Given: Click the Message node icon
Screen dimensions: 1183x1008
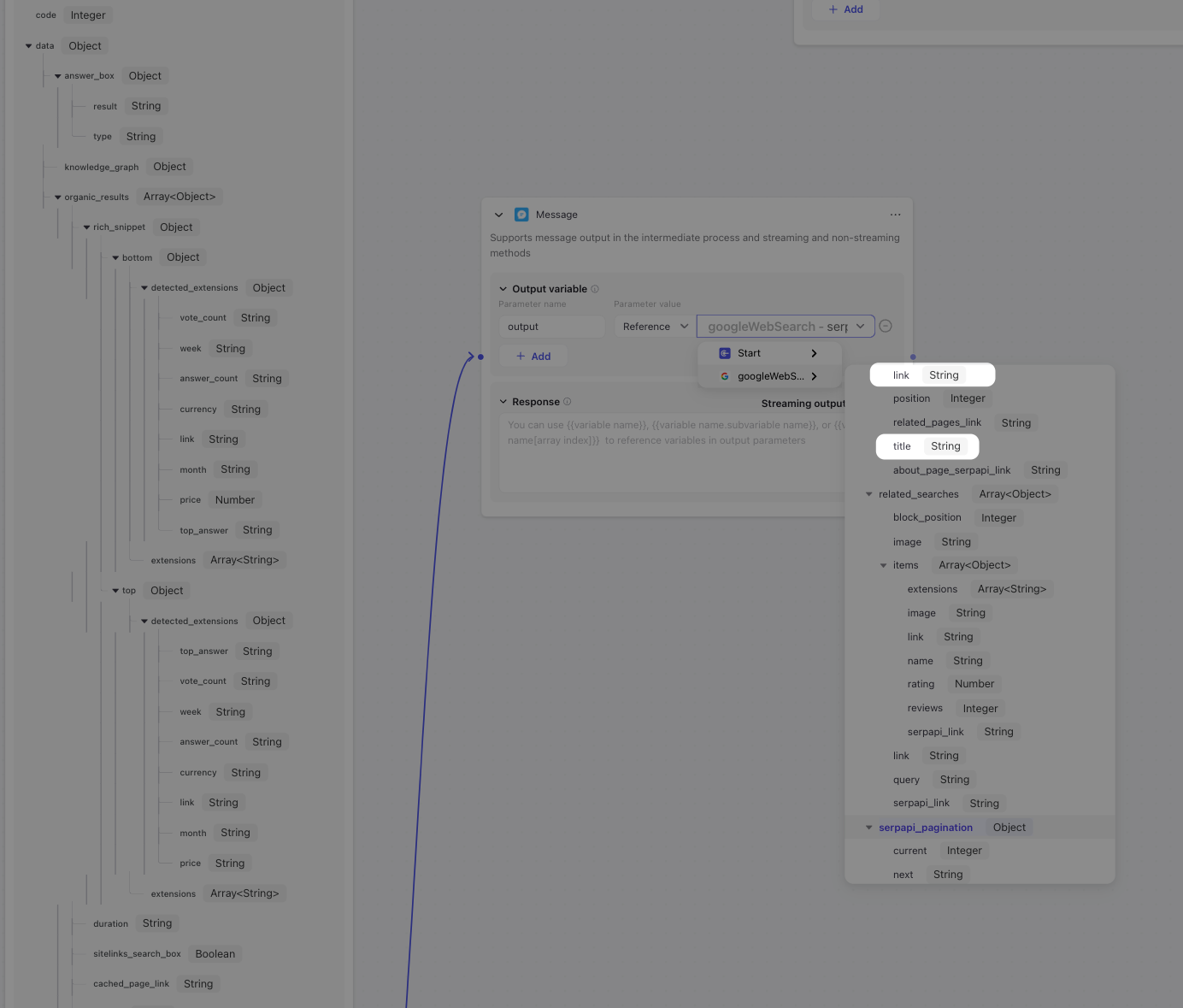Looking at the screenshot, I should pyautogui.click(x=521, y=215).
